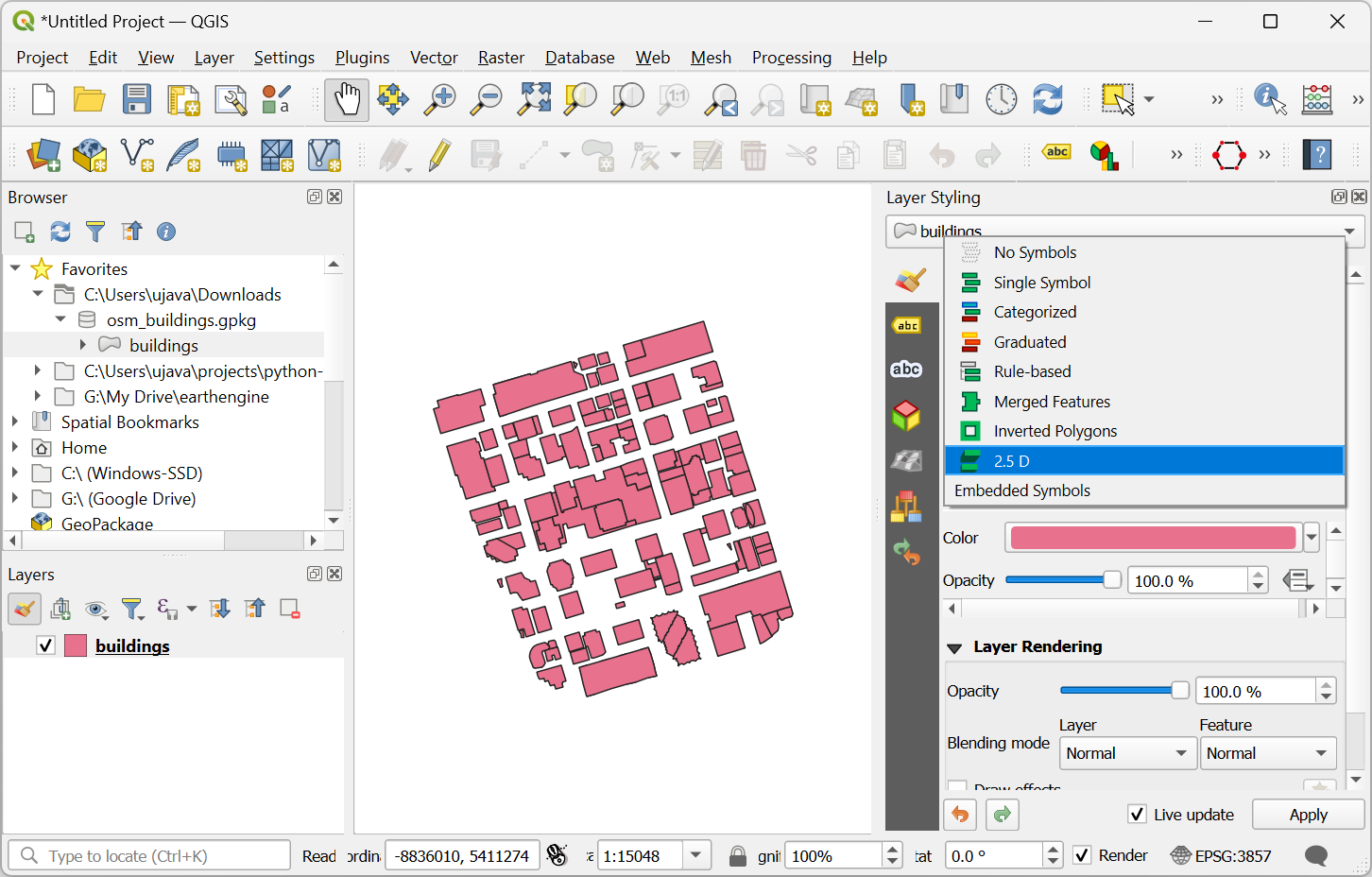Open the Labels tab in Layer Styling

coord(907,325)
